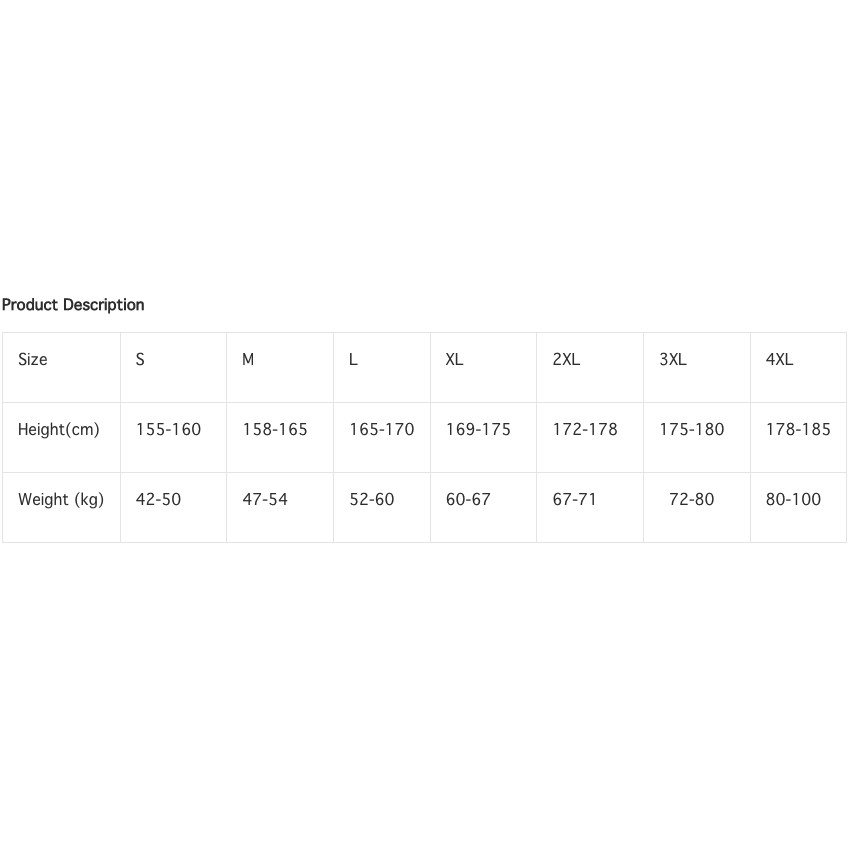Select the M size column header
The height and width of the screenshot is (861, 861).
coord(248,360)
